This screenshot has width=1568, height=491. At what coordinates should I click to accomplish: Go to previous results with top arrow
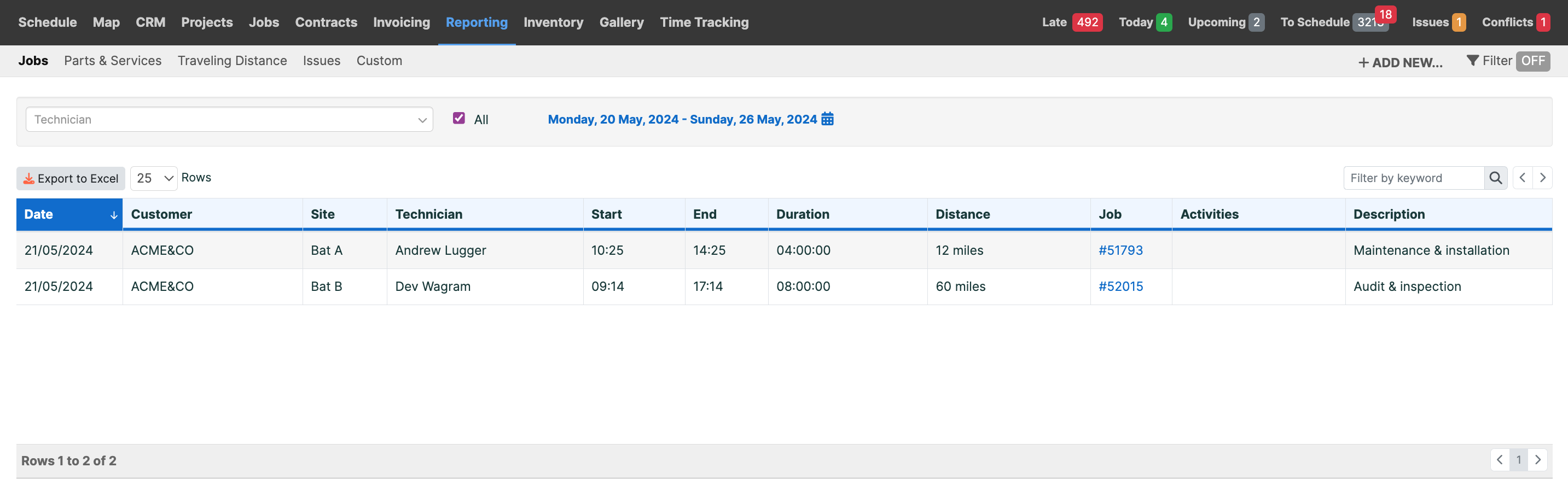click(1523, 178)
